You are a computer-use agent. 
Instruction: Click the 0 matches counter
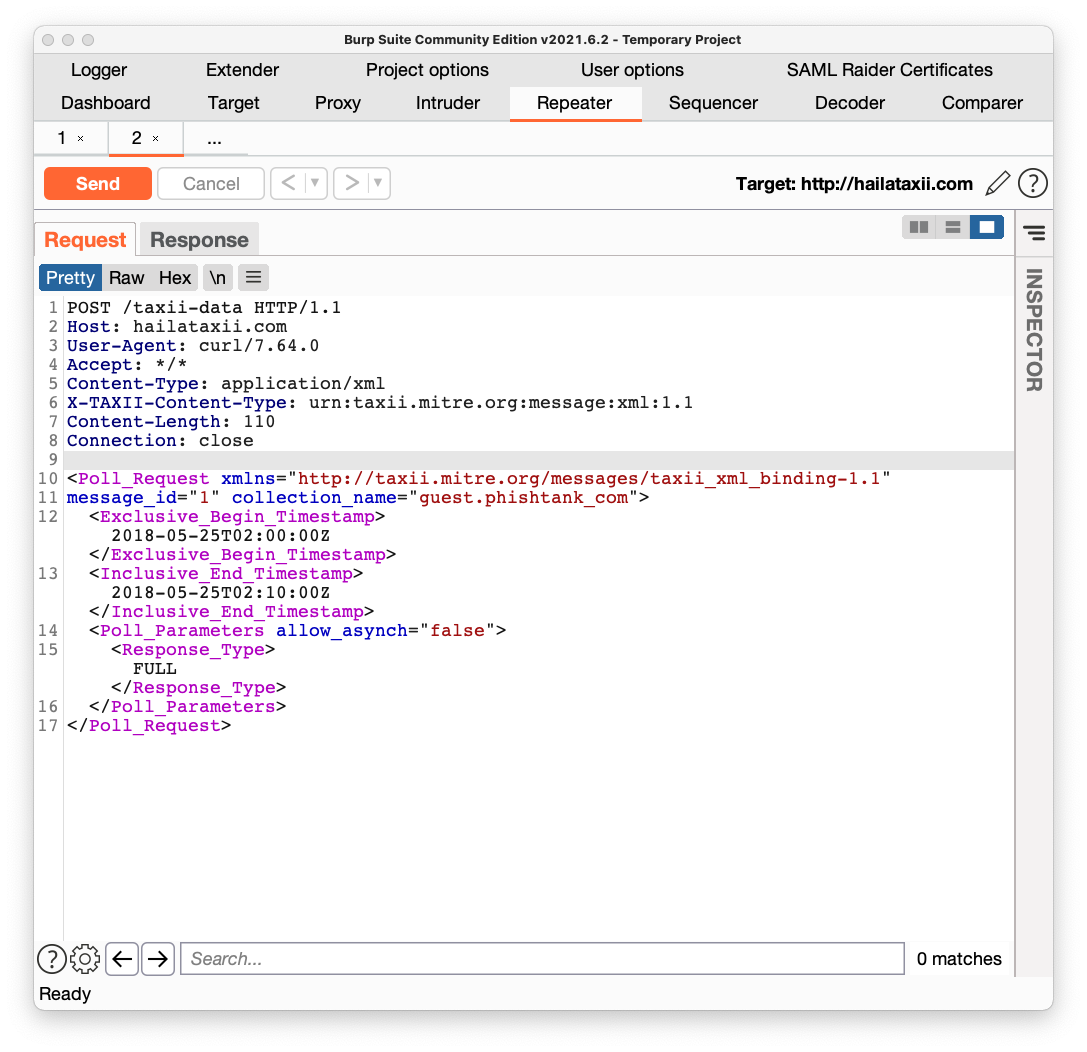[x=959, y=959]
